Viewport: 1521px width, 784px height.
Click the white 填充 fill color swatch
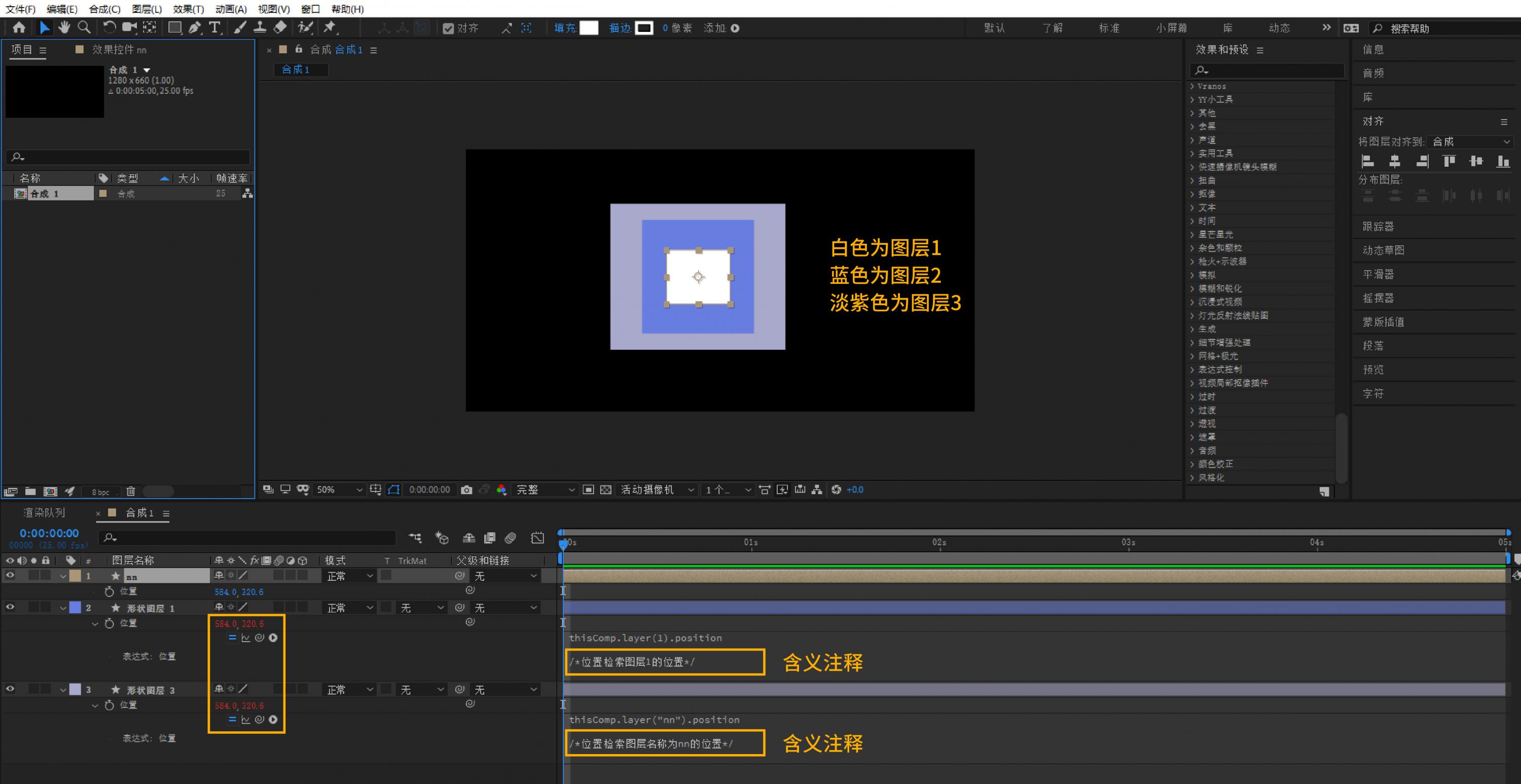pos(589,28)
